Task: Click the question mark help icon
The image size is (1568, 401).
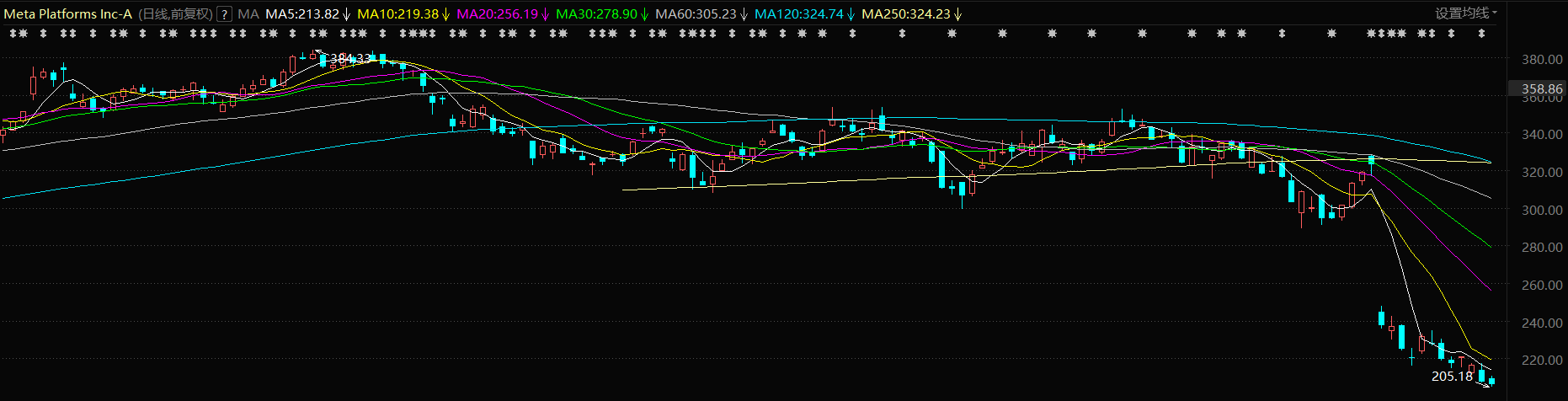Action: (224, 13)
